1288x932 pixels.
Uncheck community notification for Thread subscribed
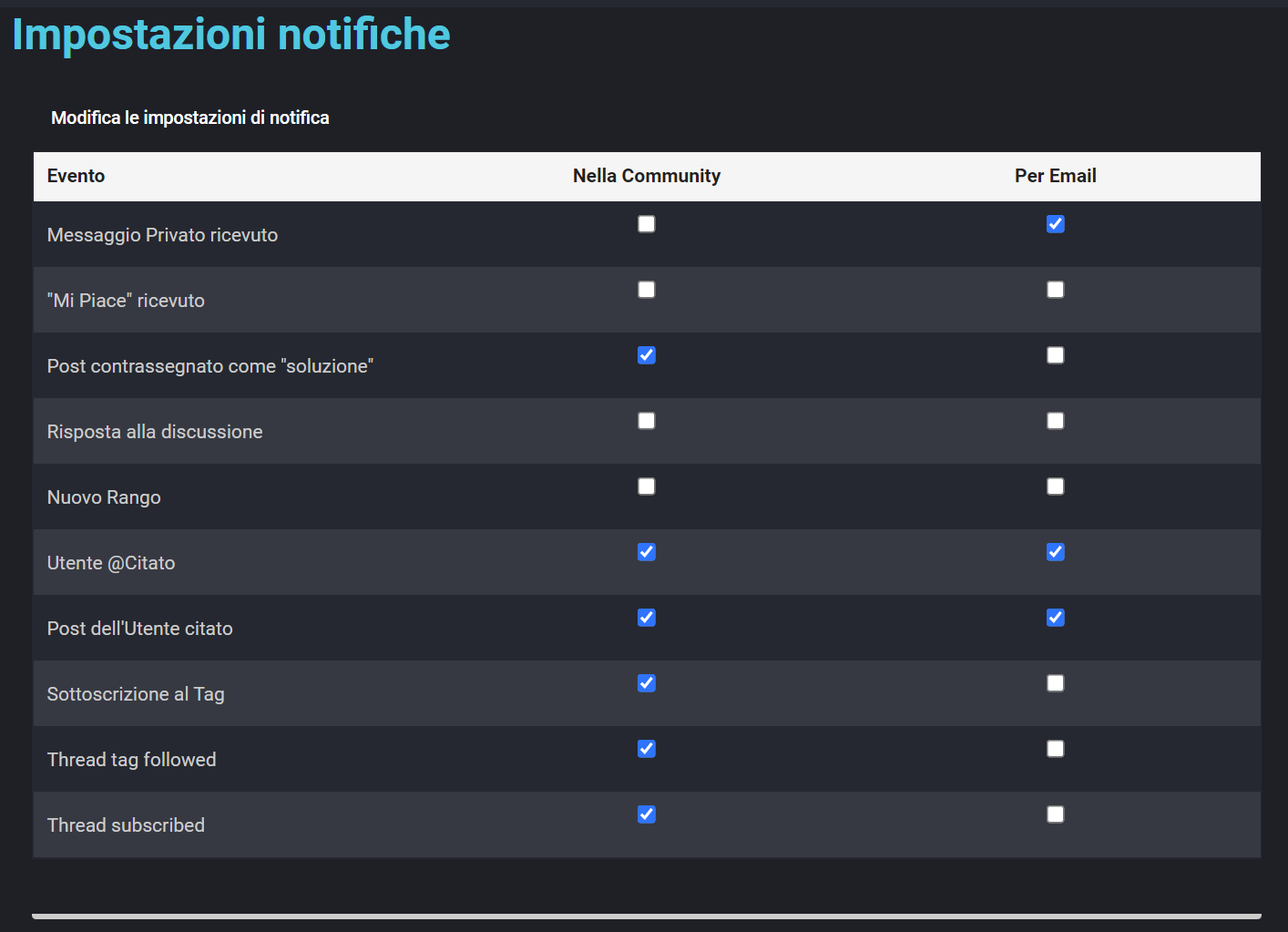pyautogui.click(x=646, y=814)
